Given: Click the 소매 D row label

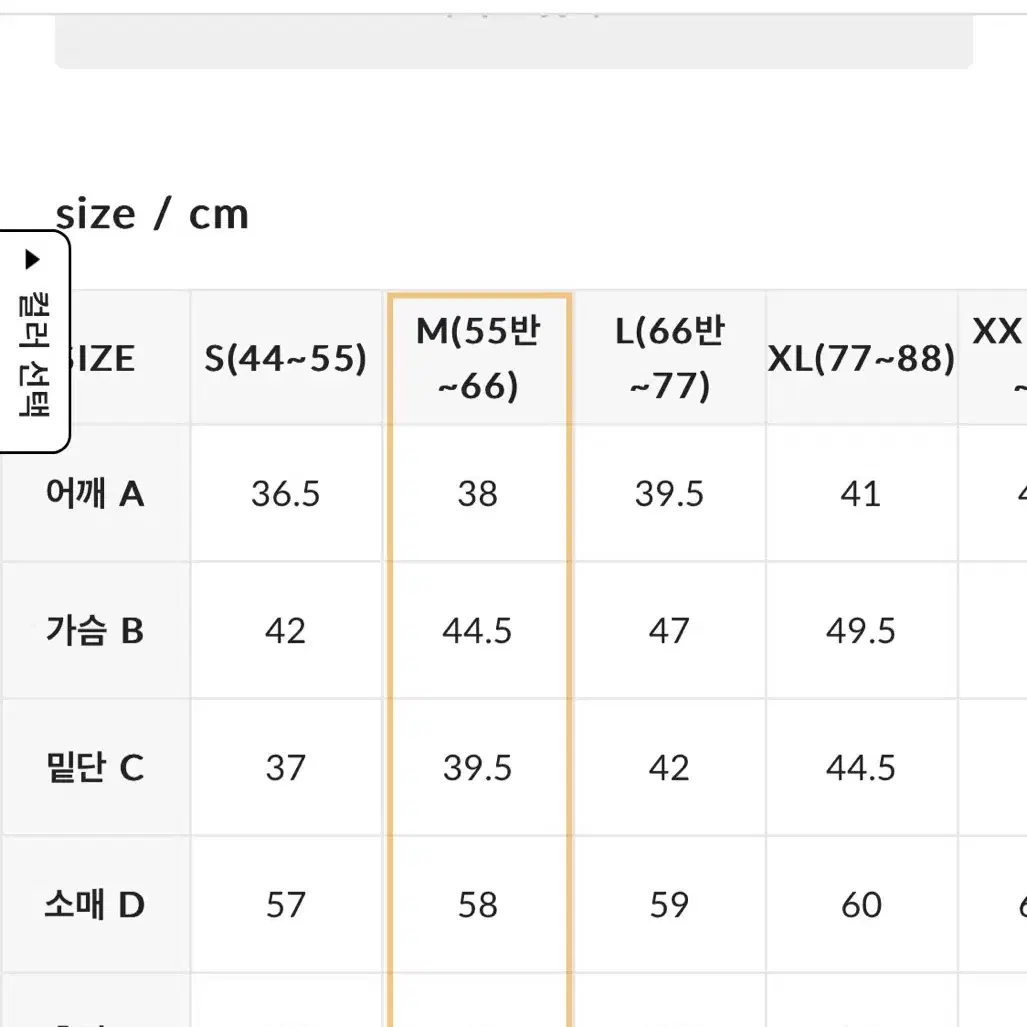Looking at the screenshot, I should click(95, 905).
